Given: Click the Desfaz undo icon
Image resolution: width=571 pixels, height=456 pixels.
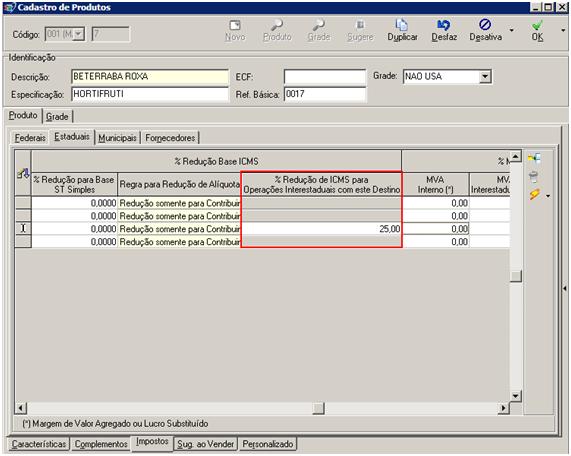Looking at the screenshot, I should click(x=444, y=25).
